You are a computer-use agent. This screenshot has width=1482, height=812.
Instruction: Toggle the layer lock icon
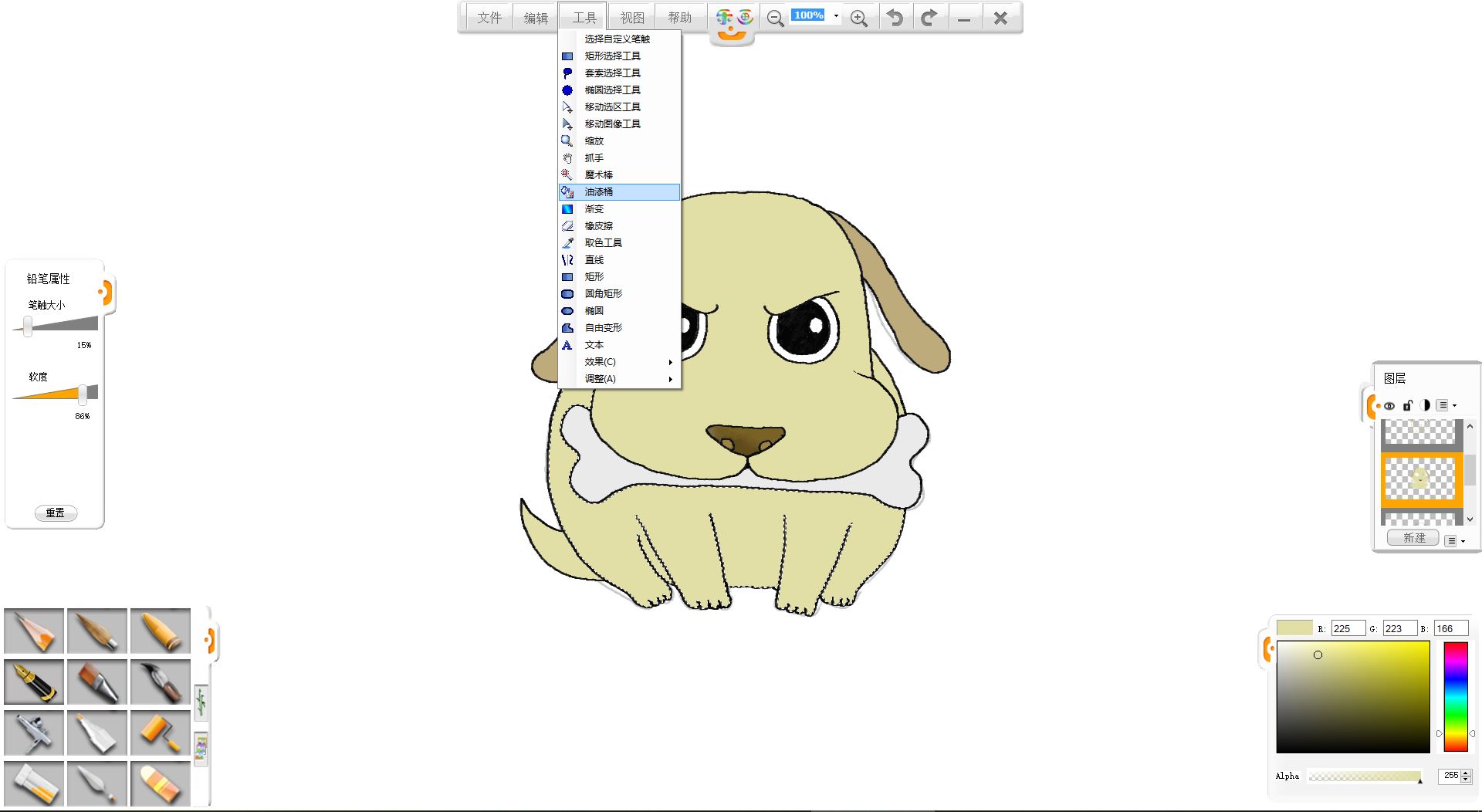click(x=1407, y=405)
